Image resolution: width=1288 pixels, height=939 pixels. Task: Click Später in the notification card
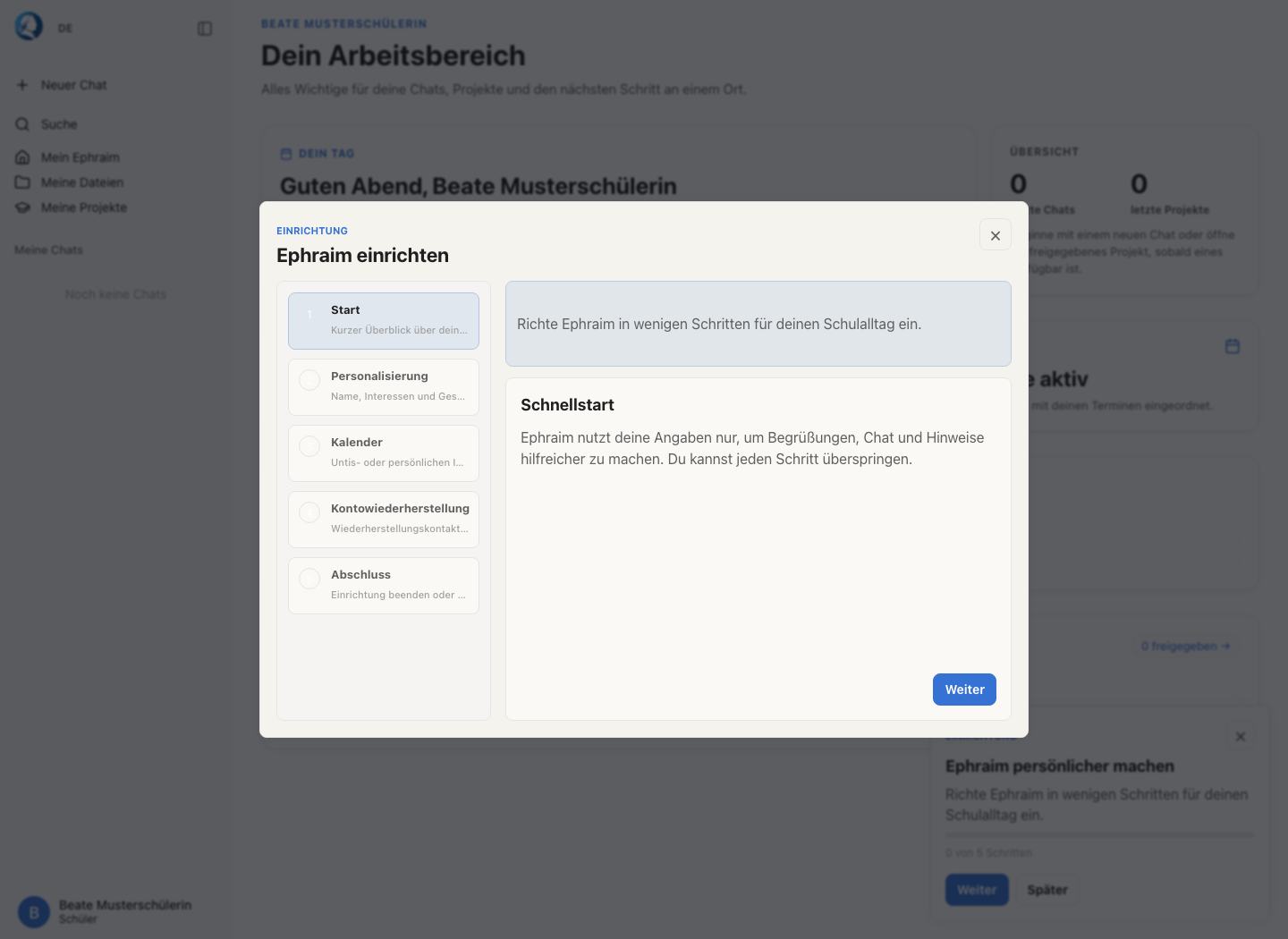click(x=1047, y=890)
